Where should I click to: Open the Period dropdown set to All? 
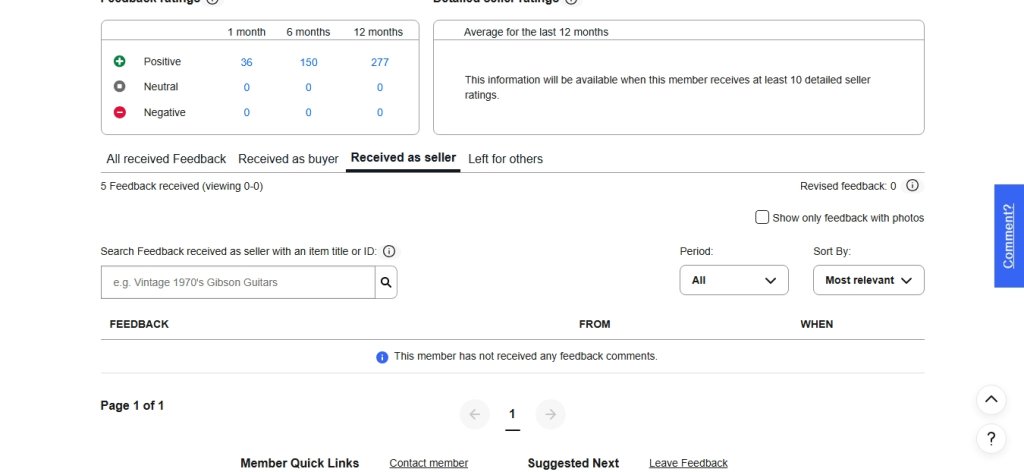click(734, 280)
